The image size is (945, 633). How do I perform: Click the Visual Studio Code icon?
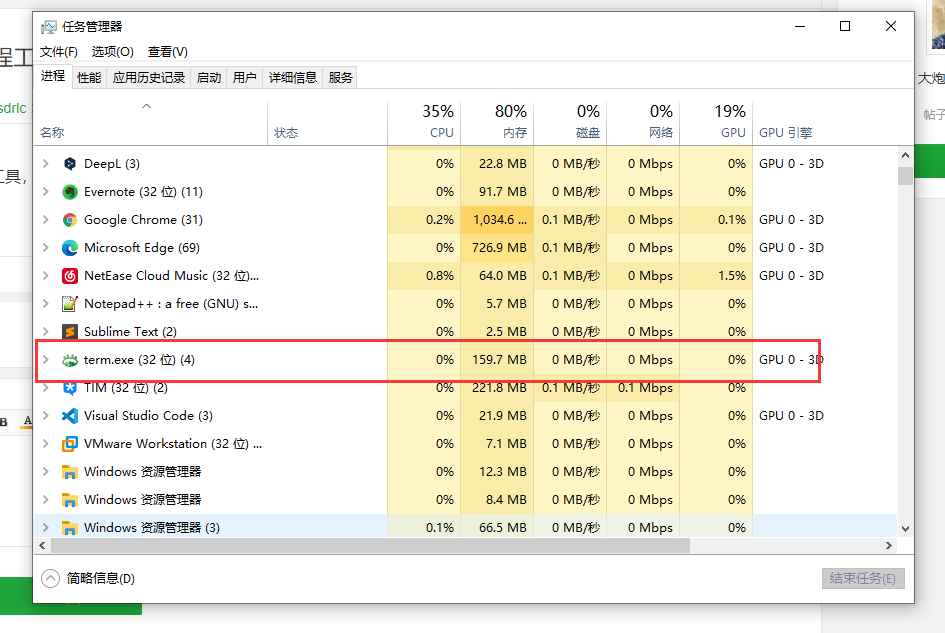pyautogui.click(x=70, y=416)
